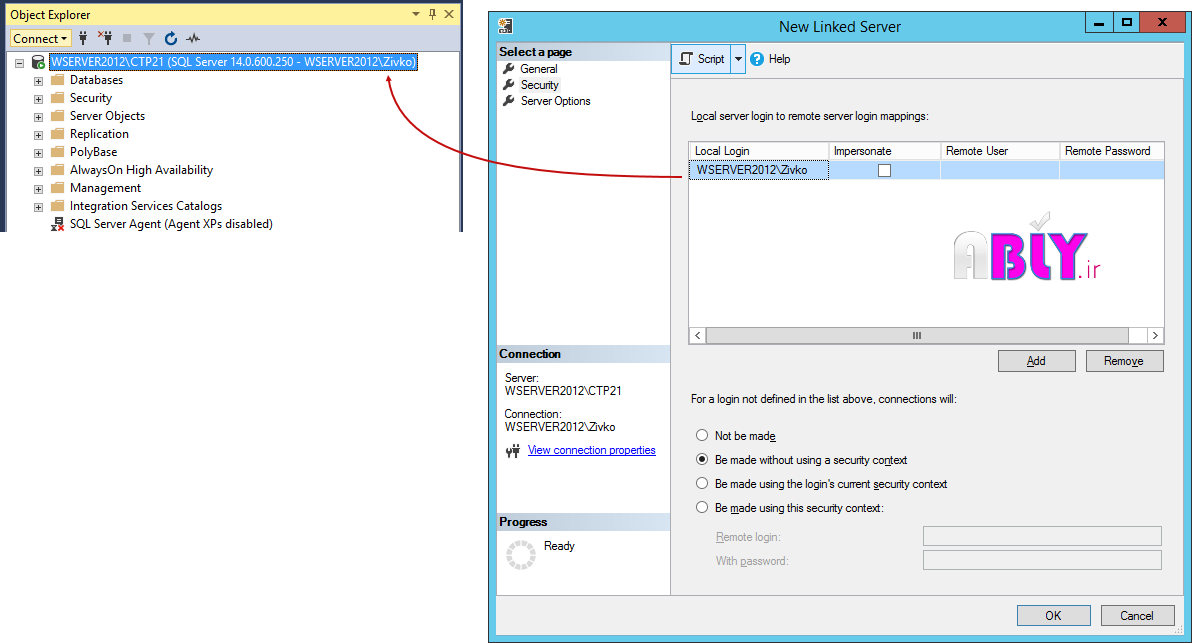Expand the Integration Services Catalogs node
The width and height of the screenshot is (1192, 643).
pyautogui.click(x=38, y=207)
